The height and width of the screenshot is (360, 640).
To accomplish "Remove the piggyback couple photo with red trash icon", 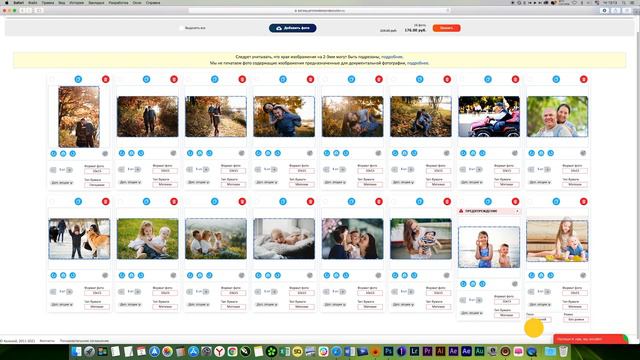I will 311,79.
